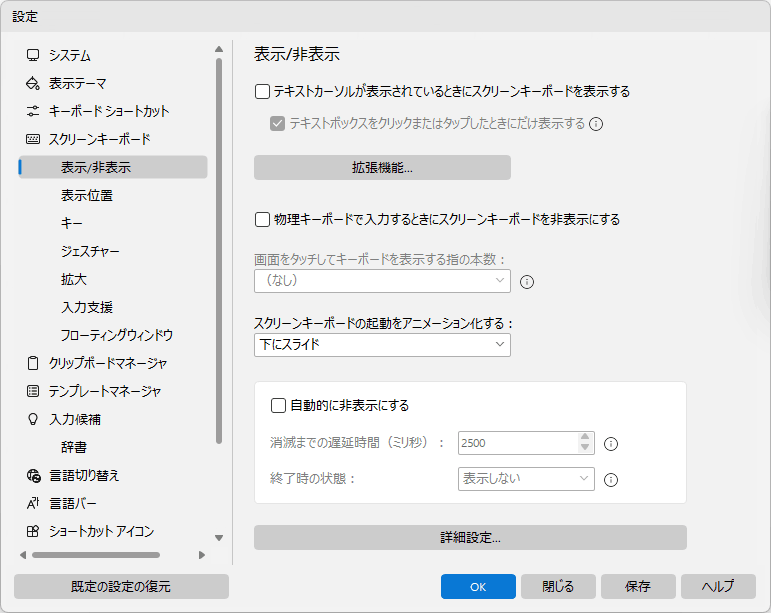Enable テキストカーソル表示時にスクリーンキーボード表示 checkbox
Image resolution: width=771 pixels, height=613 pixels.
(x=263, y=92)
